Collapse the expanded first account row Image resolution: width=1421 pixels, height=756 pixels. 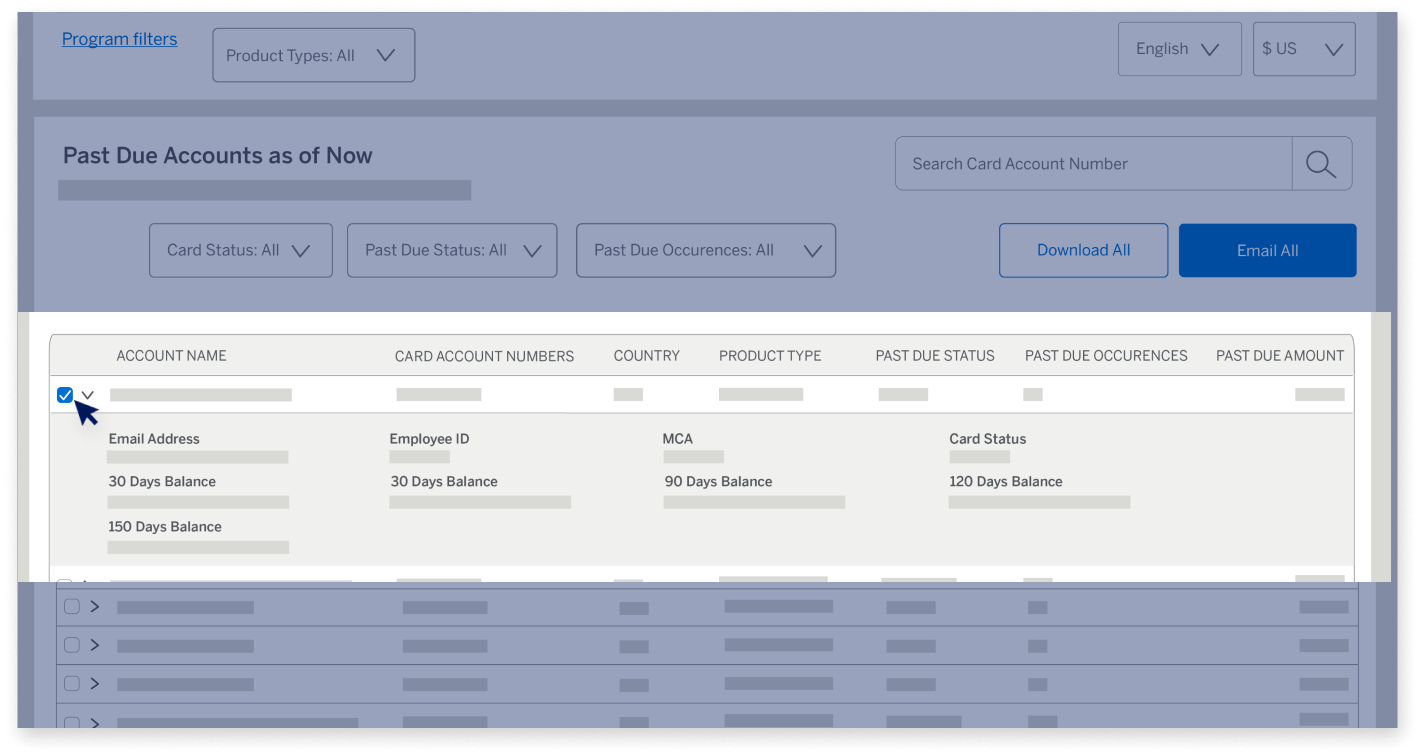pos(87,394)
